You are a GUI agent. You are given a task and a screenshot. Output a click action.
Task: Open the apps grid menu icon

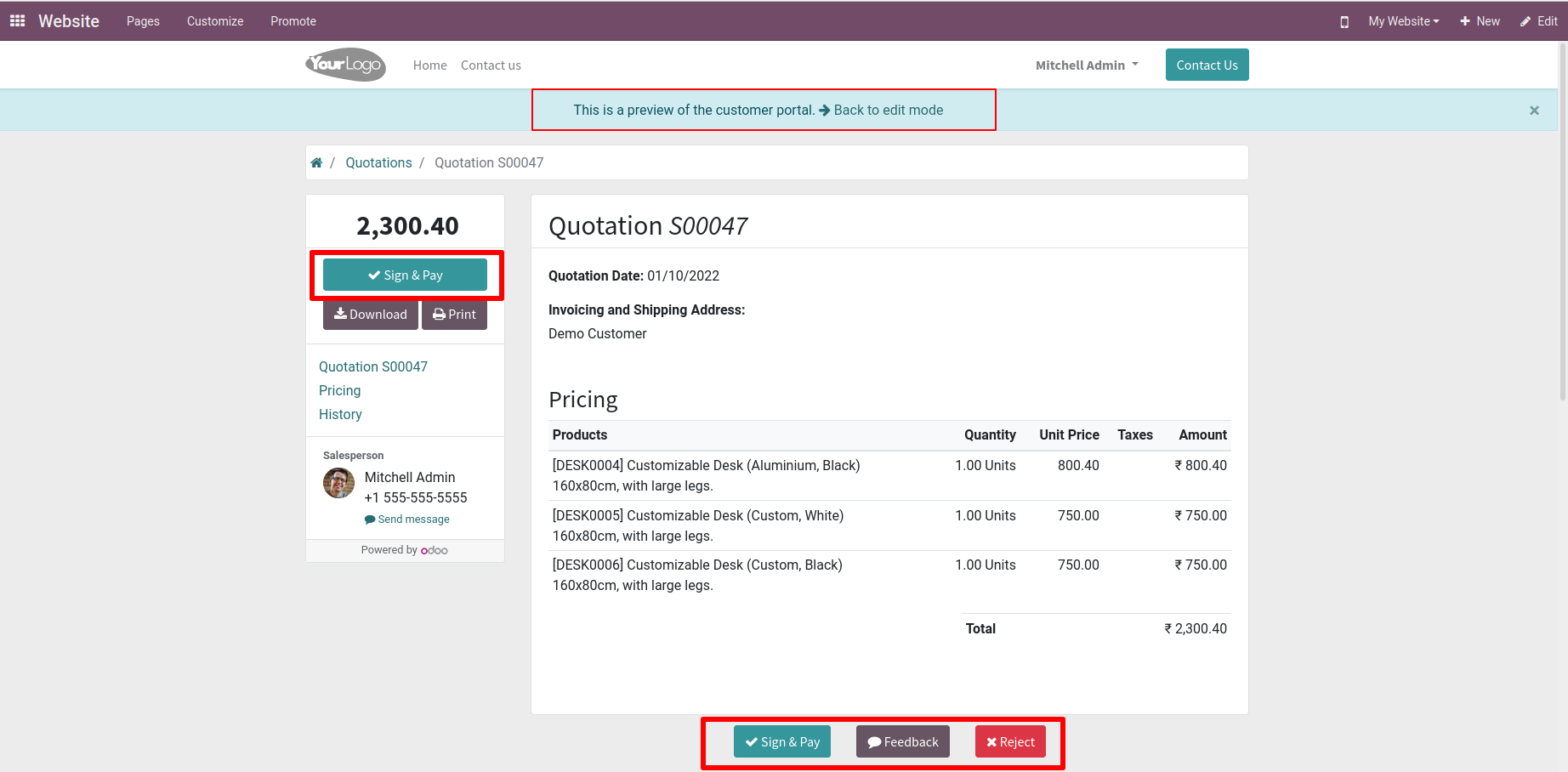[x=17, y=21]
